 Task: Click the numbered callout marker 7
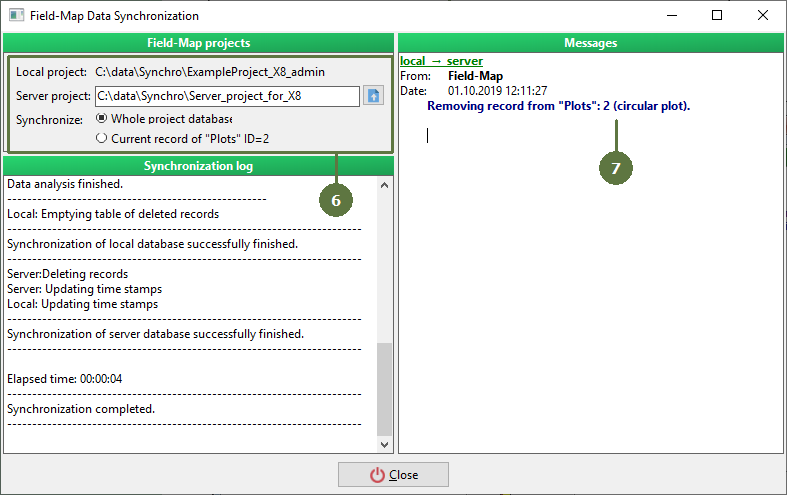[x=616, y=168]
